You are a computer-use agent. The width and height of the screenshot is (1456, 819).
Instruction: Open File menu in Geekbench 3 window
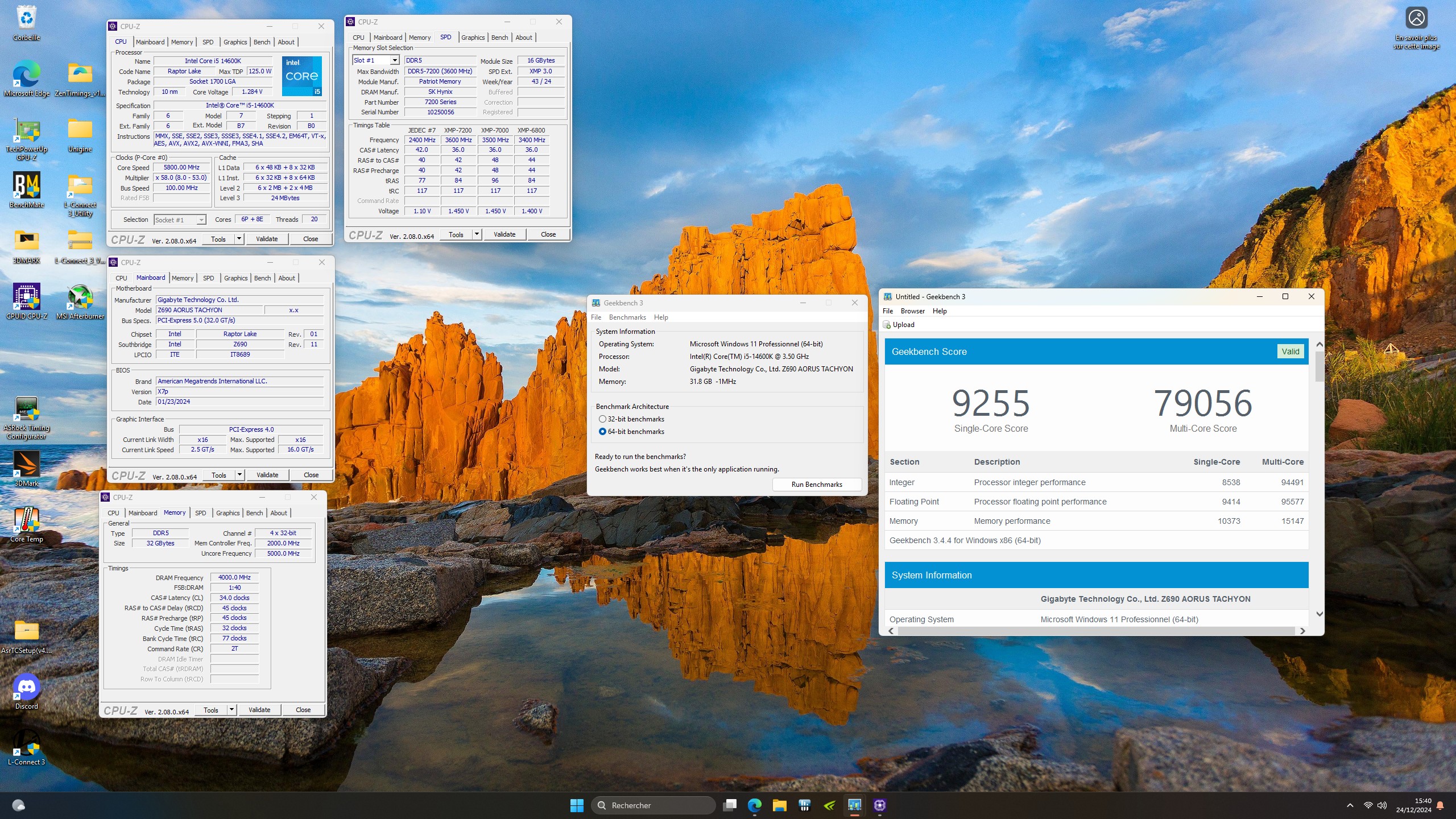coord(595,317)
